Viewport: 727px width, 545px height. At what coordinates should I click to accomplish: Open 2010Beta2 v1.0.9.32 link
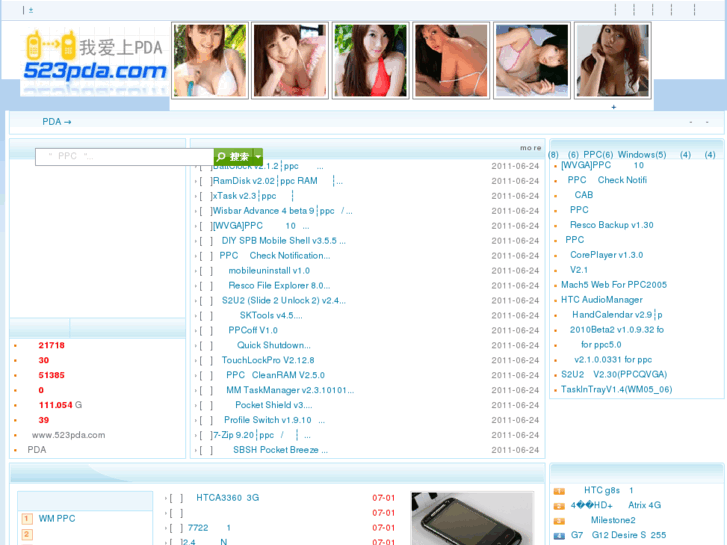[617, 330]
